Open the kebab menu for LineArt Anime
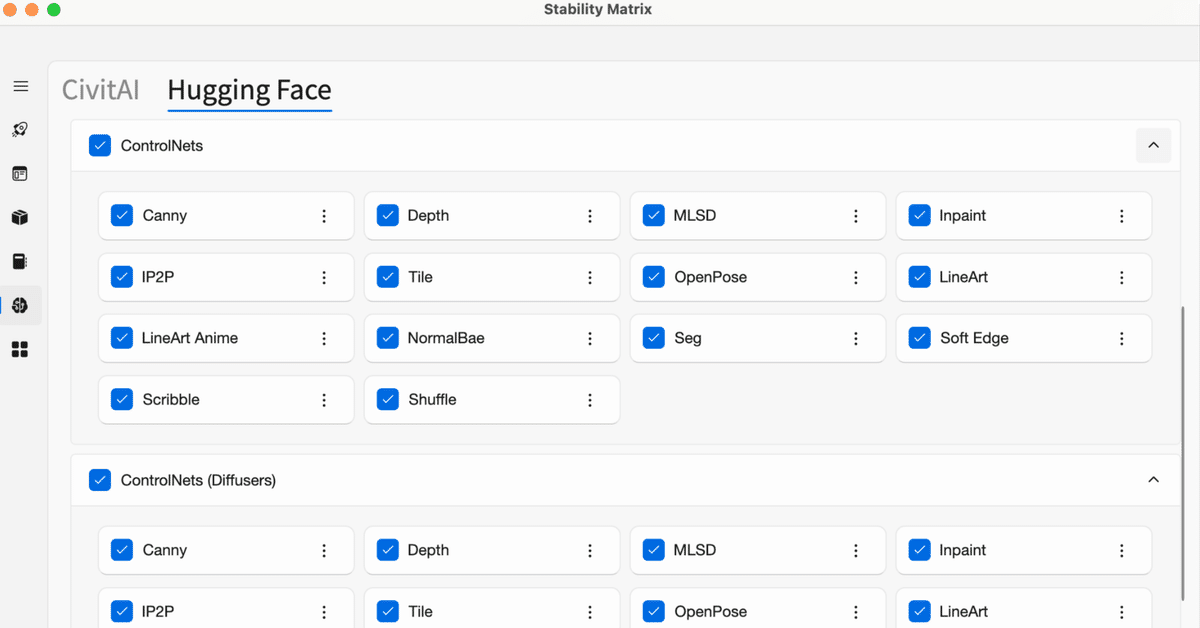The width and height of the screenshot is (1200, 628). (x=323, y=338)
